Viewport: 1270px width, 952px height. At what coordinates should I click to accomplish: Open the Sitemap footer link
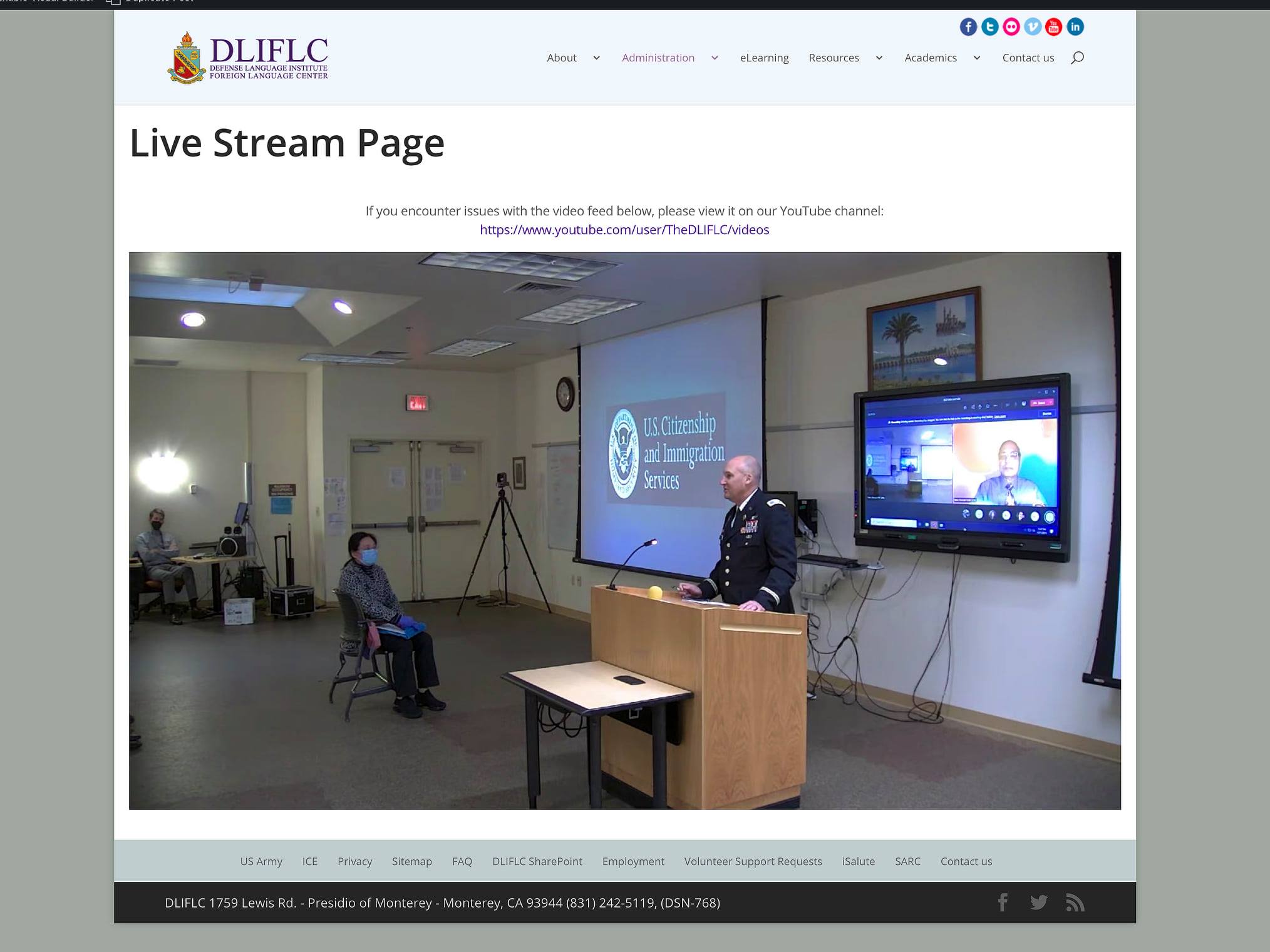click(412, 861)
